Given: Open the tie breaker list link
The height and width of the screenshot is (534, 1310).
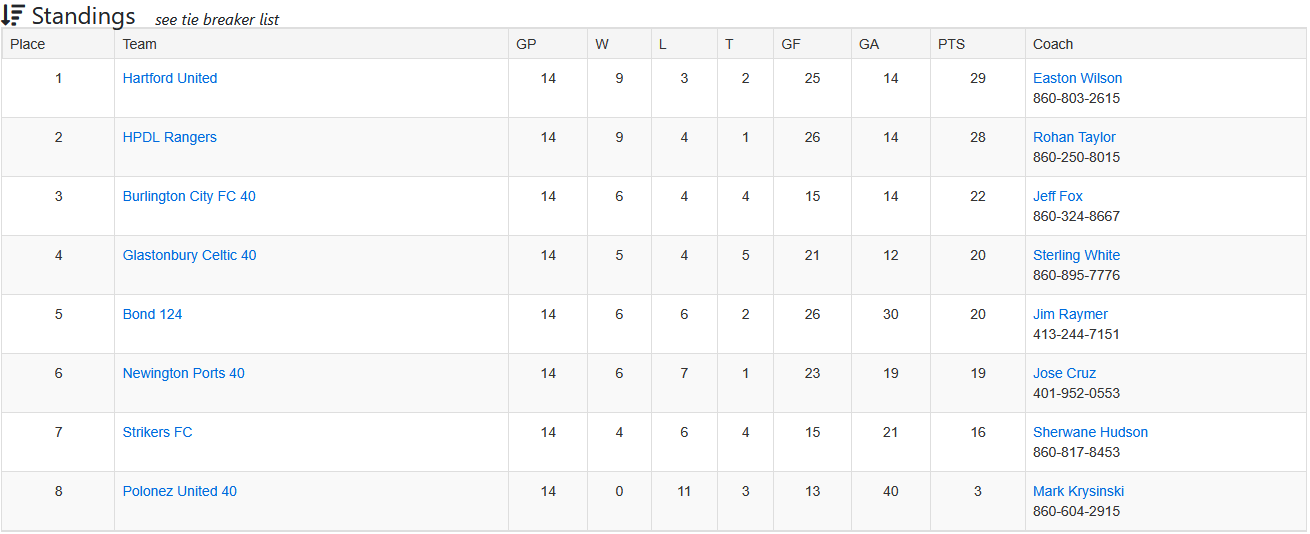Looking at the screenshot, I should (217, 20).
